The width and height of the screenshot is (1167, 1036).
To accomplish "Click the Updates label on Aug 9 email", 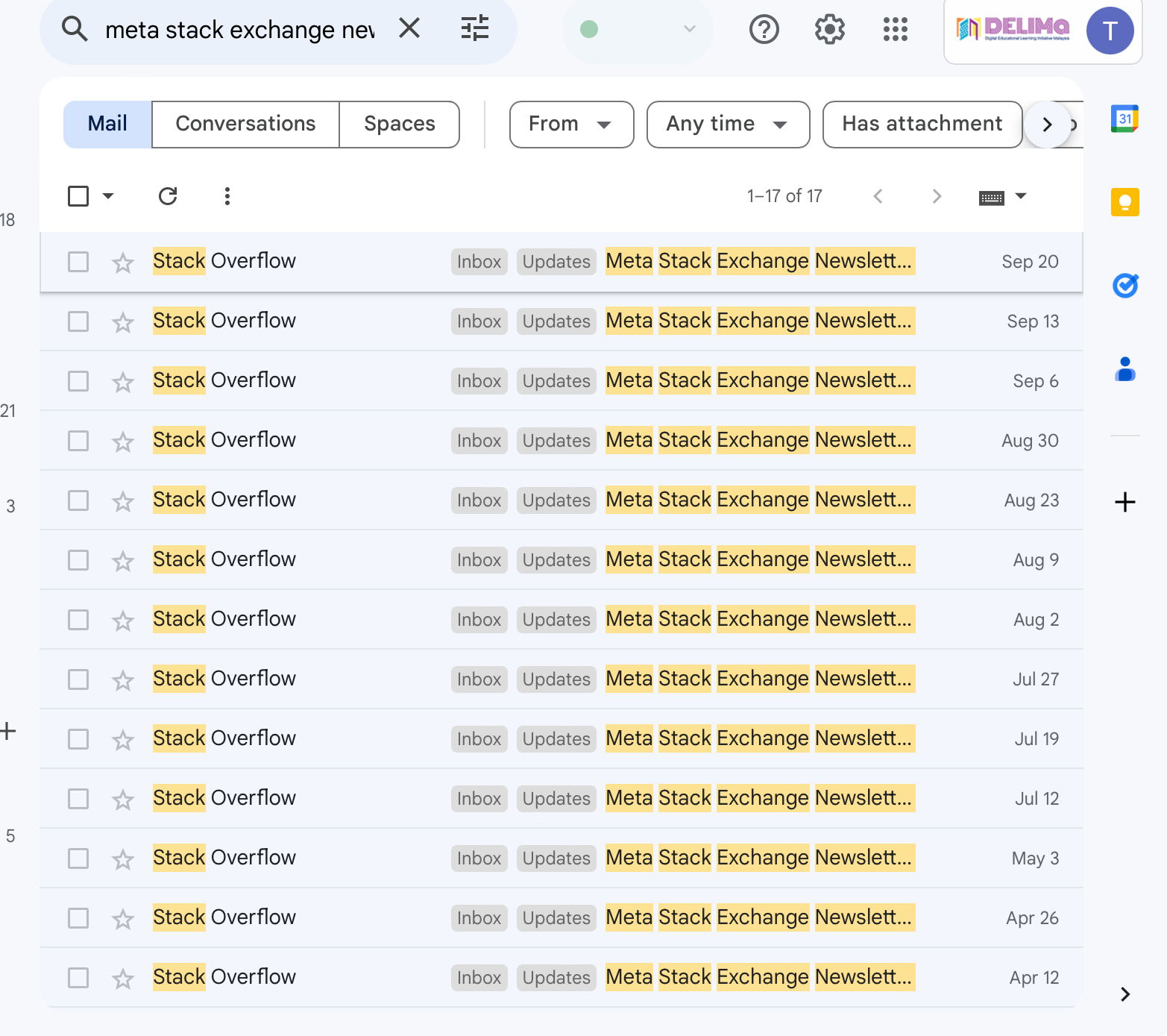I will [556, 560].
